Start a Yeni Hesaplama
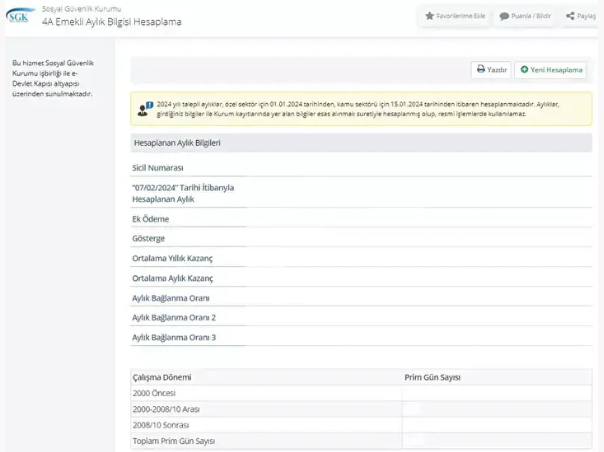This screenshot has width=604, height=452. coord(550,70)
